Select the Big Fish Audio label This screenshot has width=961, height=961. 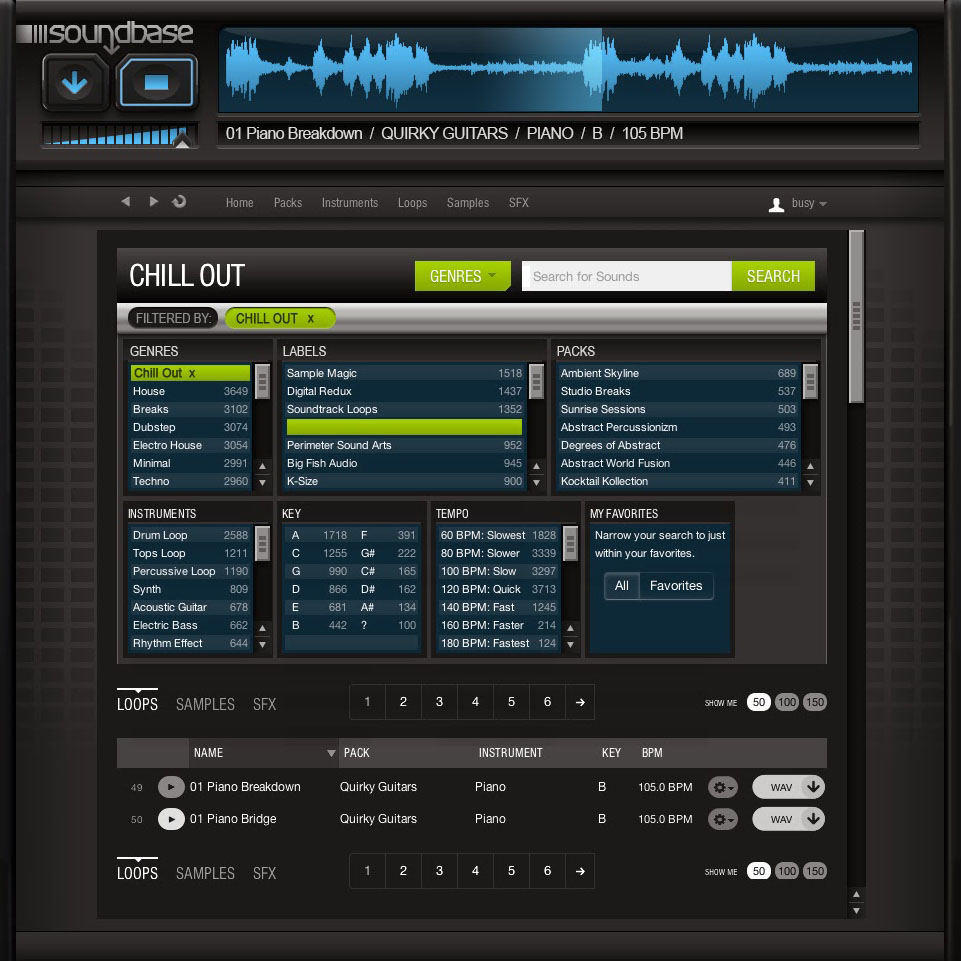coord(404,463)
